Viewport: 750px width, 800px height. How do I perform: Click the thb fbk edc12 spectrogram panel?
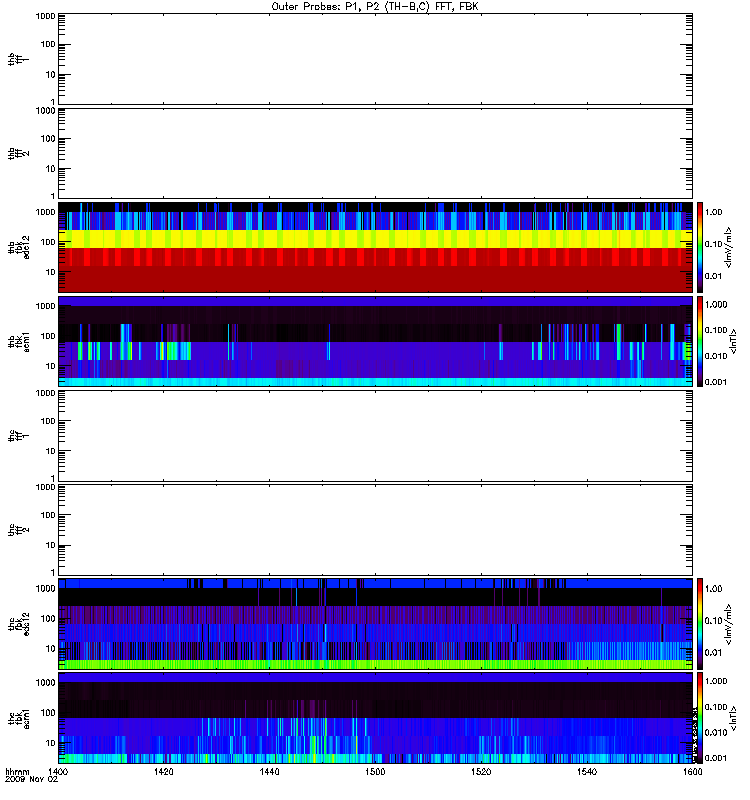pos(376,247)
